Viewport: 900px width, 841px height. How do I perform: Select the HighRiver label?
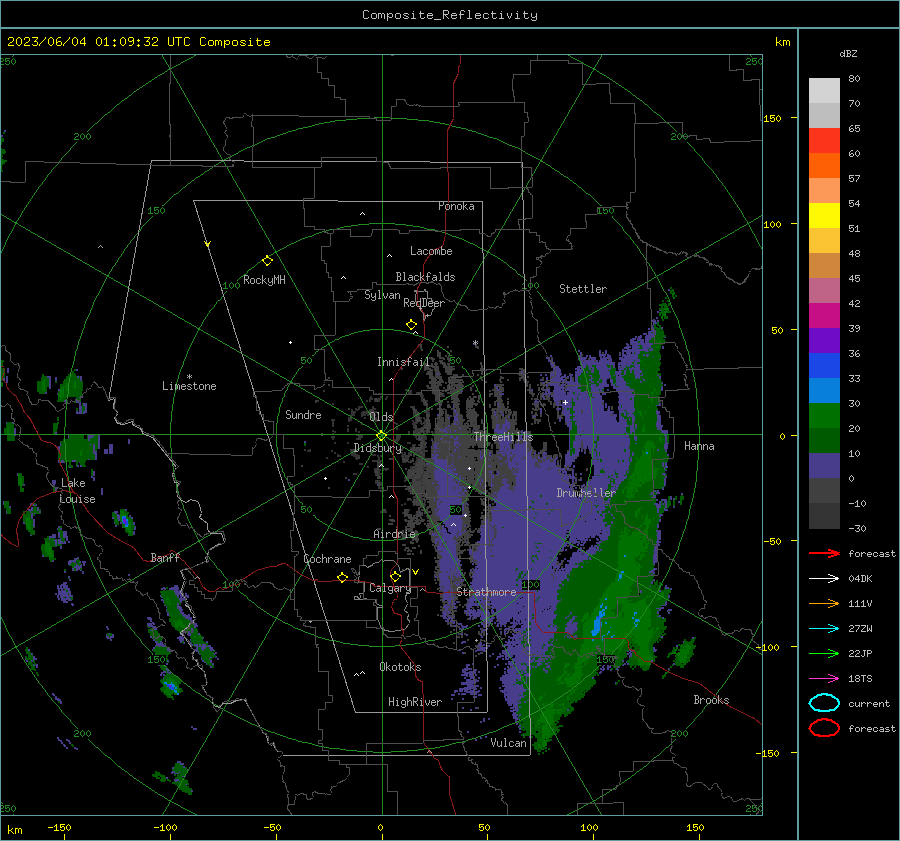[x=415, y=702]
